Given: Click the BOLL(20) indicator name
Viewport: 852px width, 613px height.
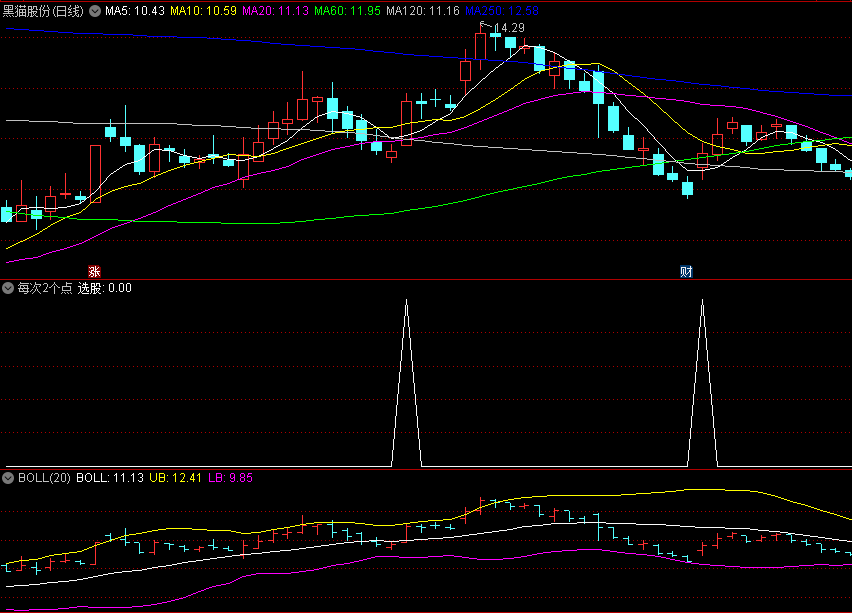Looking at the screenshot, I should (45, 478).
